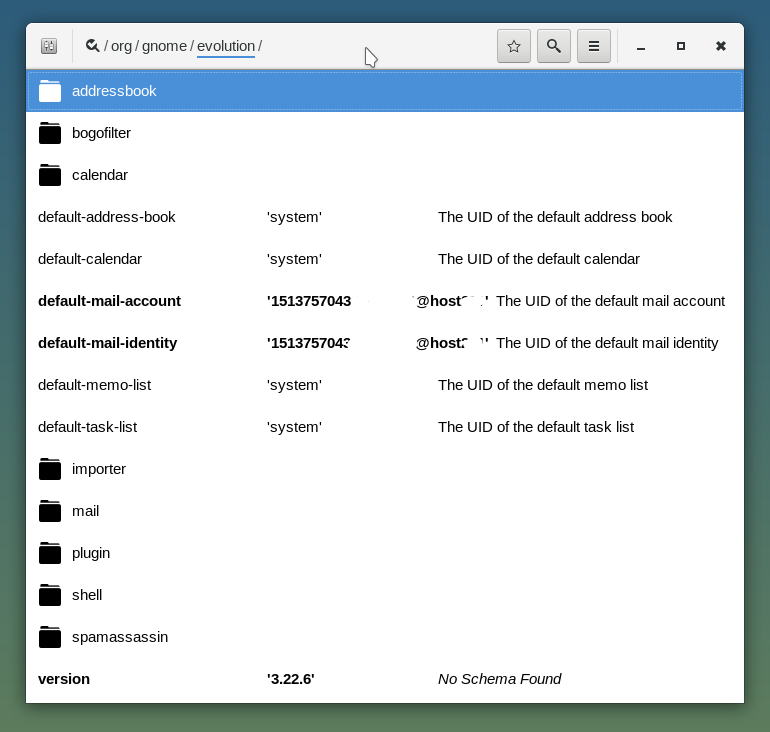Click 'The UID of the default address book'
Screen dimensions: 770x732
[555, 217]
